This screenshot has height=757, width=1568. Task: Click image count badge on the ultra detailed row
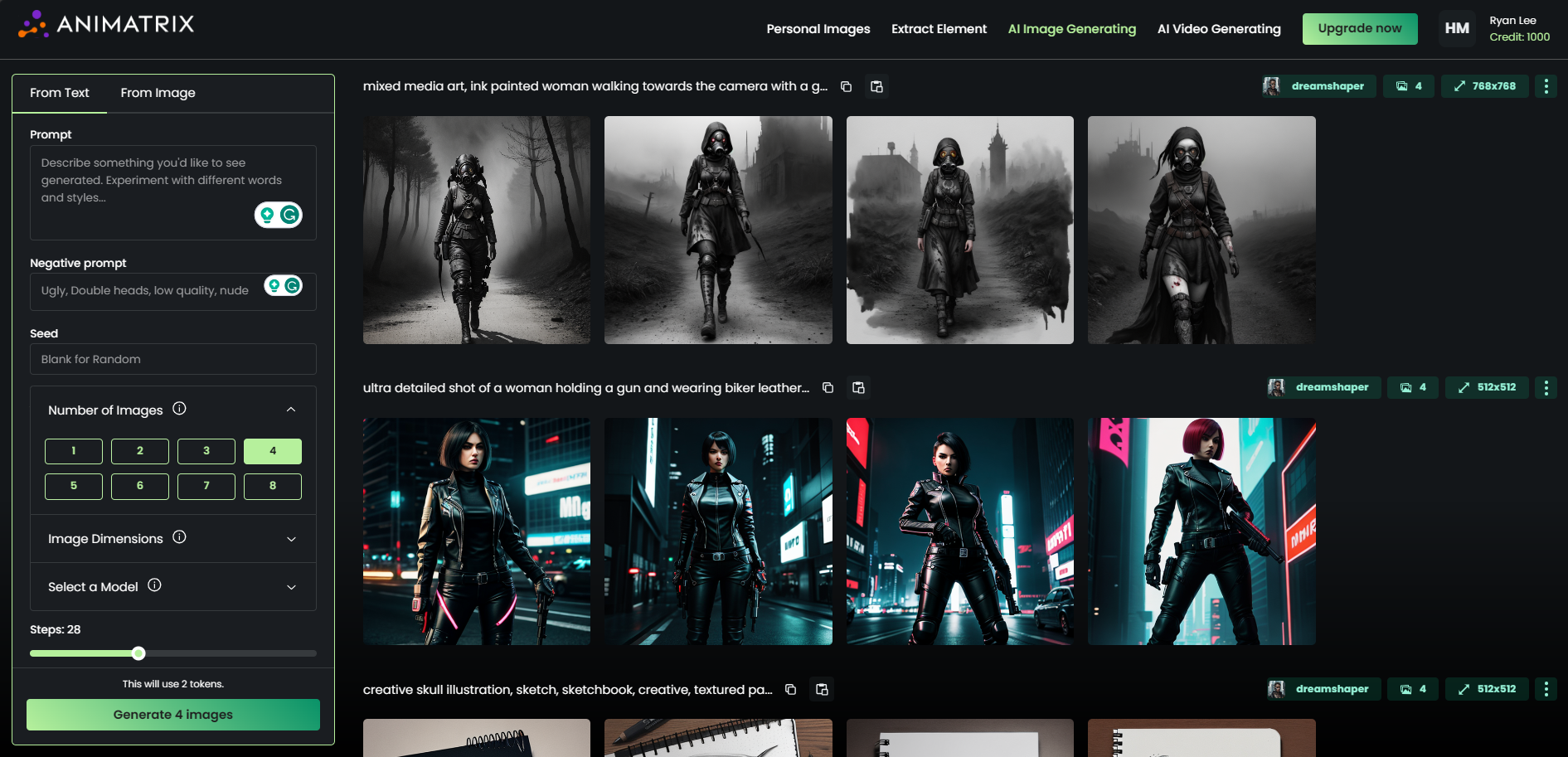[1413, 387]
